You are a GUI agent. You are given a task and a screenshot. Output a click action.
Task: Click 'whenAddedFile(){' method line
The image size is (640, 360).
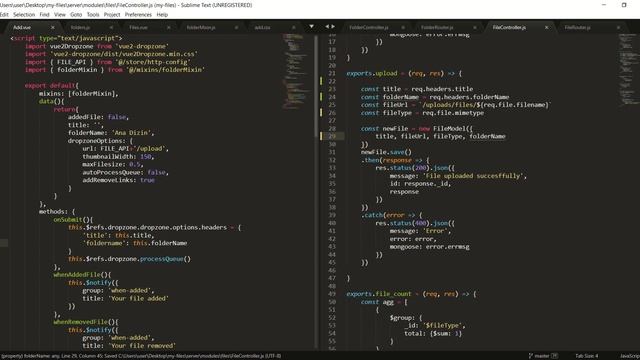(82, 275)
